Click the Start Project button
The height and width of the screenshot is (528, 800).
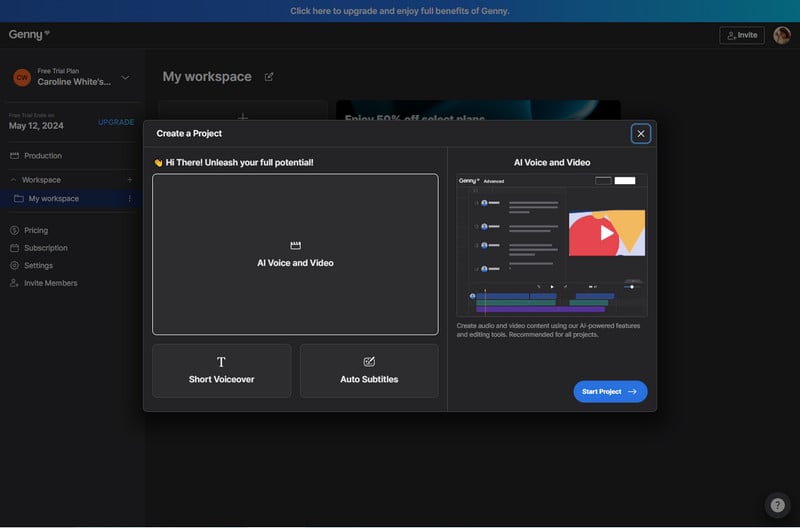[x=610, y=391]
